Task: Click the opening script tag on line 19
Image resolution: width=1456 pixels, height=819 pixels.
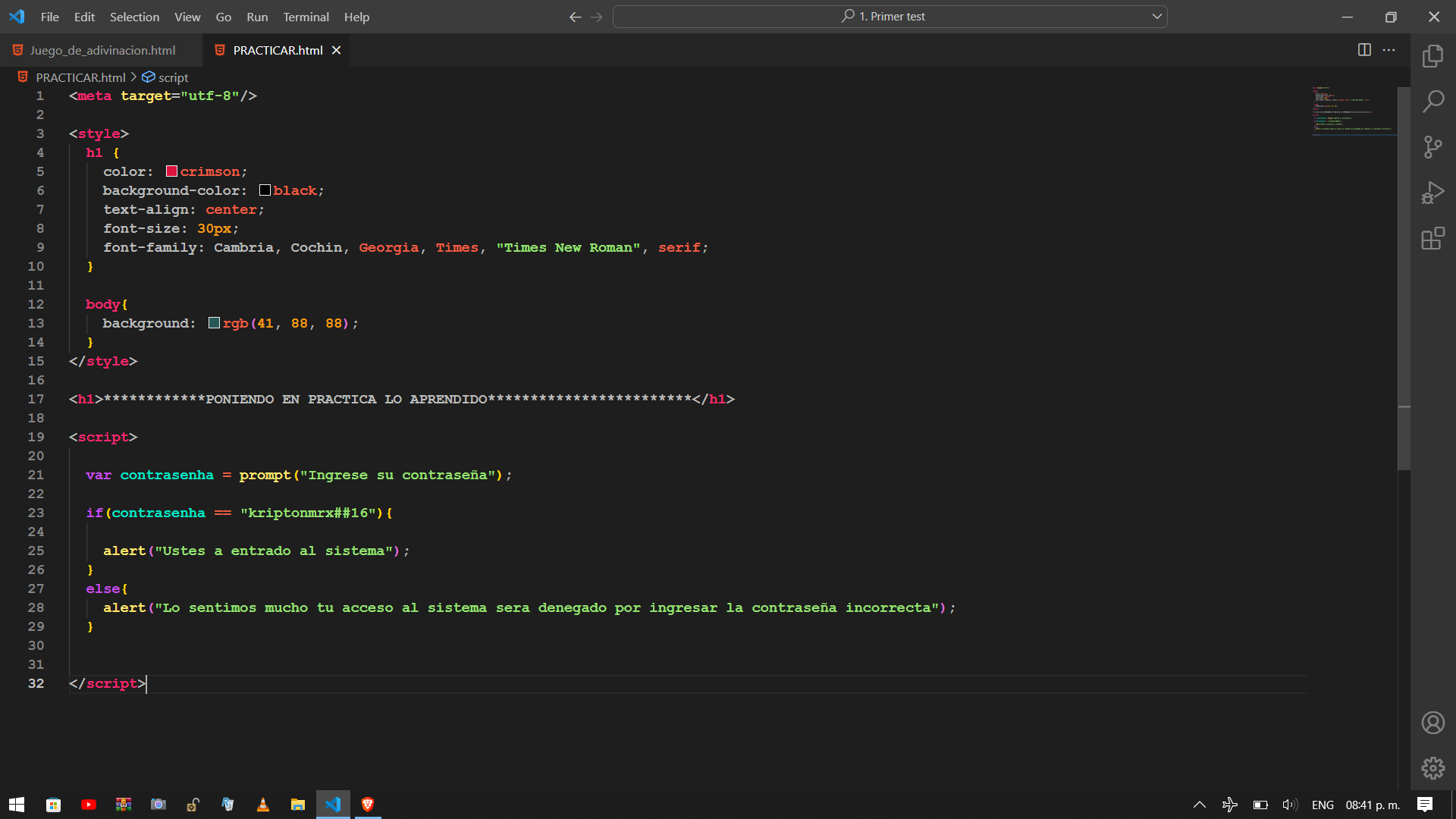Action: (x=103, y=437)
